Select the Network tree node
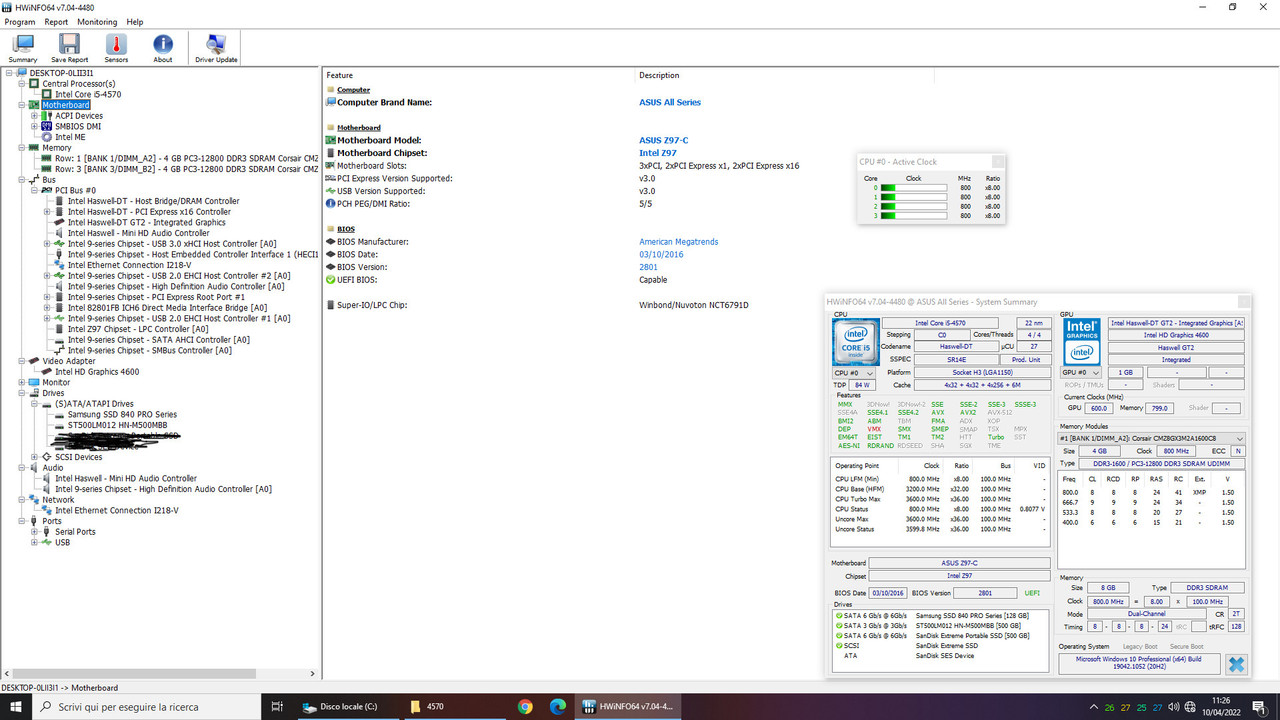Viewport: 1280px width, 720px height. click(58, 500)
